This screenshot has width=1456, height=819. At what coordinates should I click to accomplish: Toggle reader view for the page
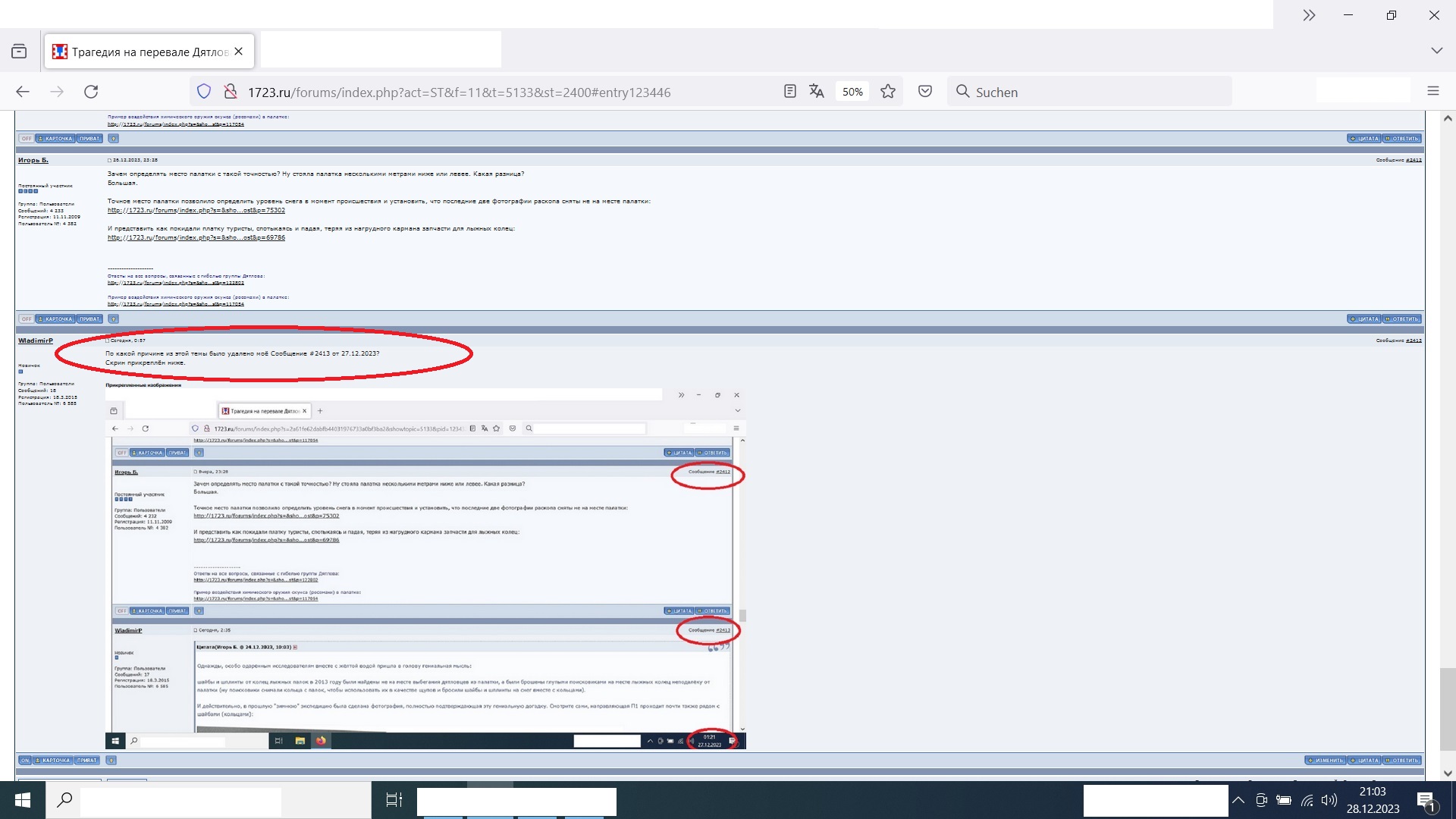(x=789, y=92)
